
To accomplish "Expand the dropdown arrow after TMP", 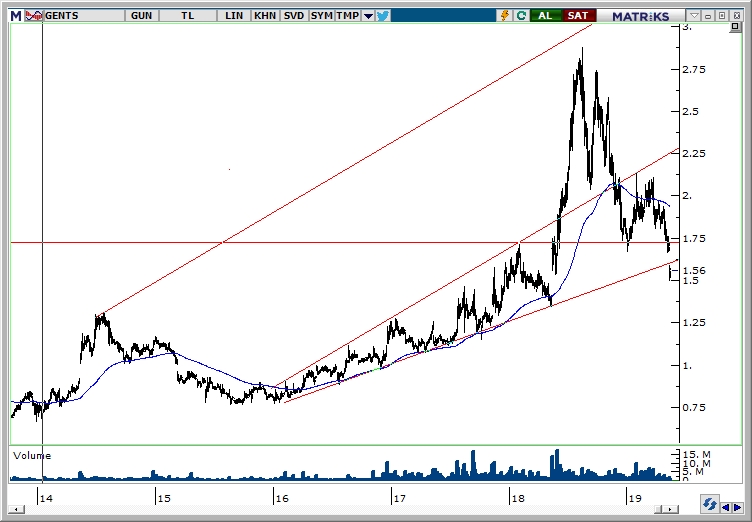I will tap(368, 16).
